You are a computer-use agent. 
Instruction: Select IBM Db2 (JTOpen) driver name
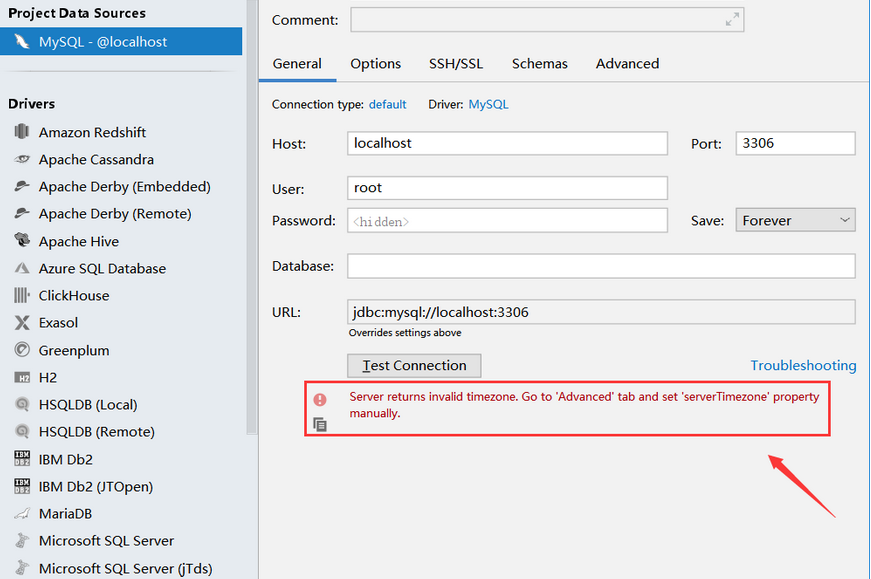click(x=96, y=487)
